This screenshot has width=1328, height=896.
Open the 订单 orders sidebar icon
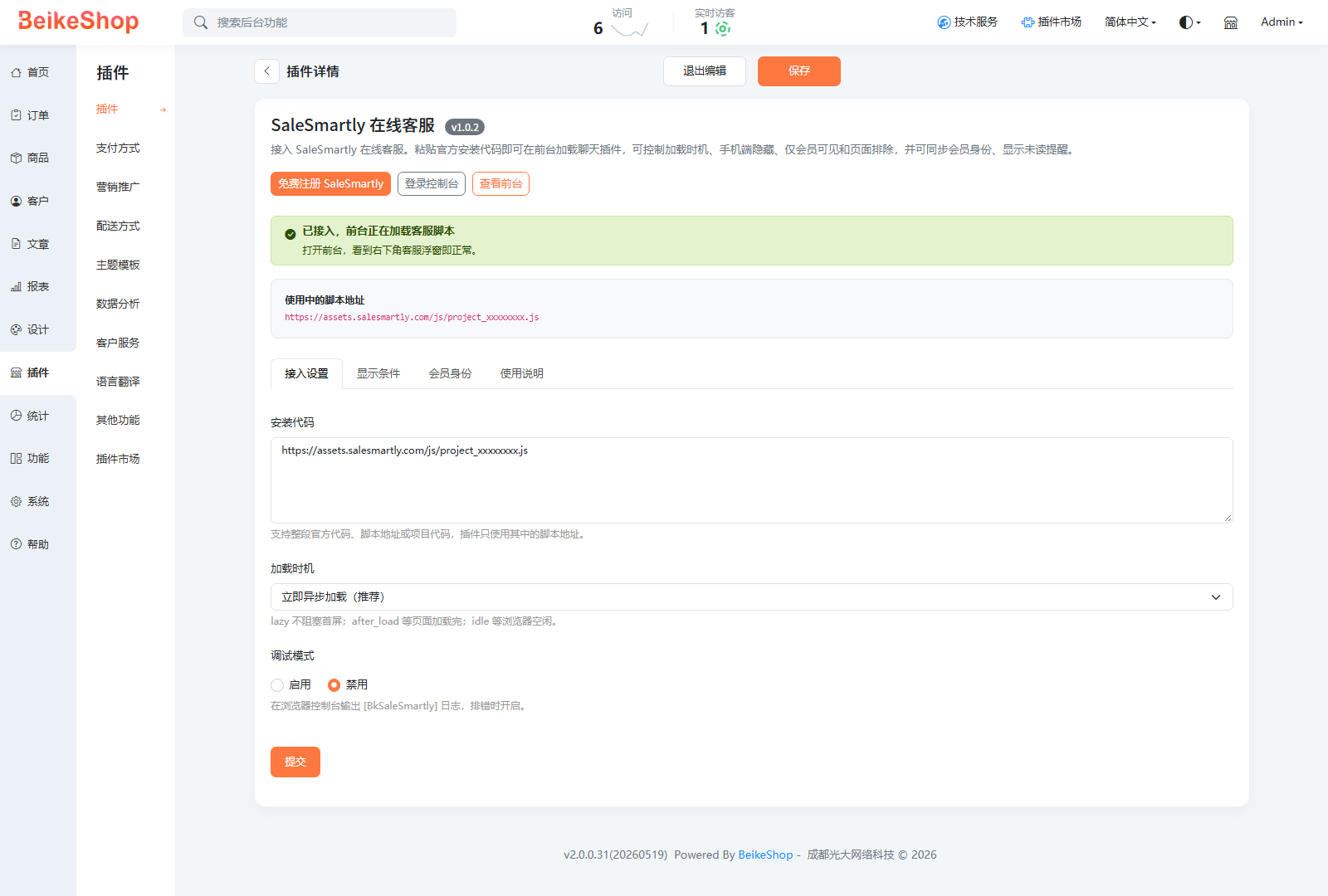tap(17, 115)
